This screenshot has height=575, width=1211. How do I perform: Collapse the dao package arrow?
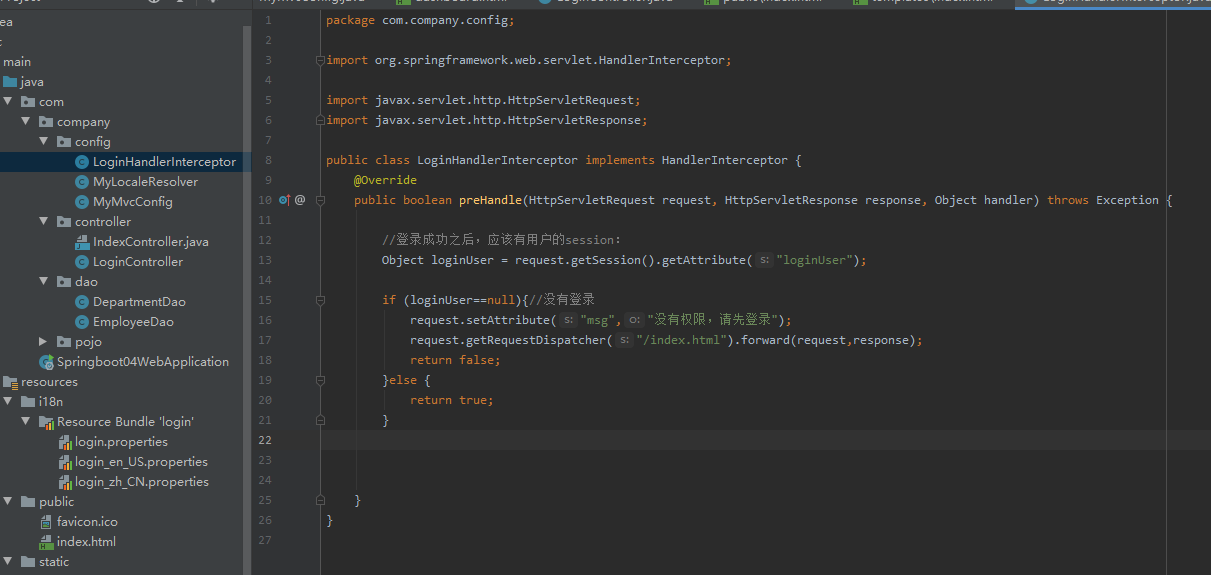[44, 282]
